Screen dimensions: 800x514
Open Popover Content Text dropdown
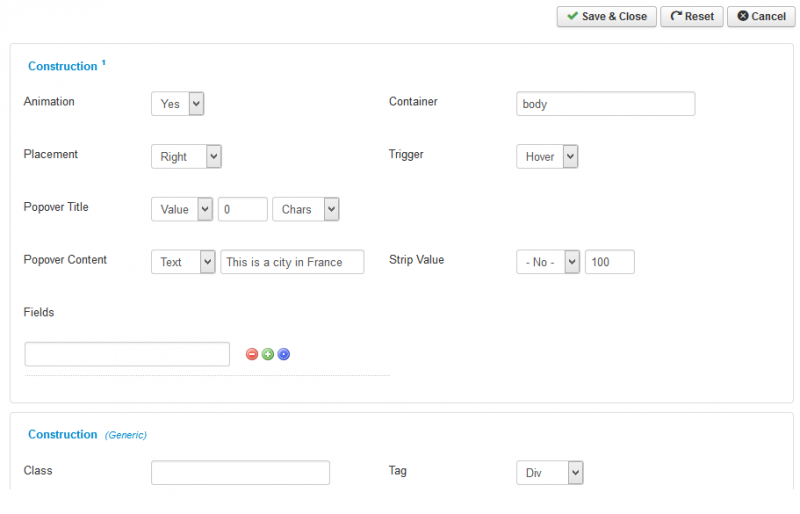(183, 262)
